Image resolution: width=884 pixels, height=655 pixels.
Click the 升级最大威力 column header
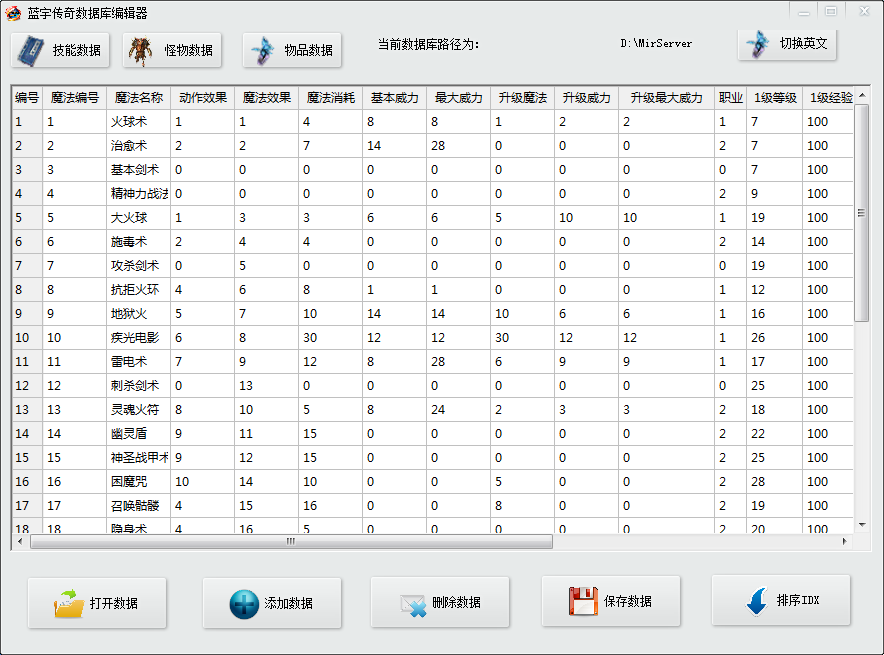(x=666, y=98)
